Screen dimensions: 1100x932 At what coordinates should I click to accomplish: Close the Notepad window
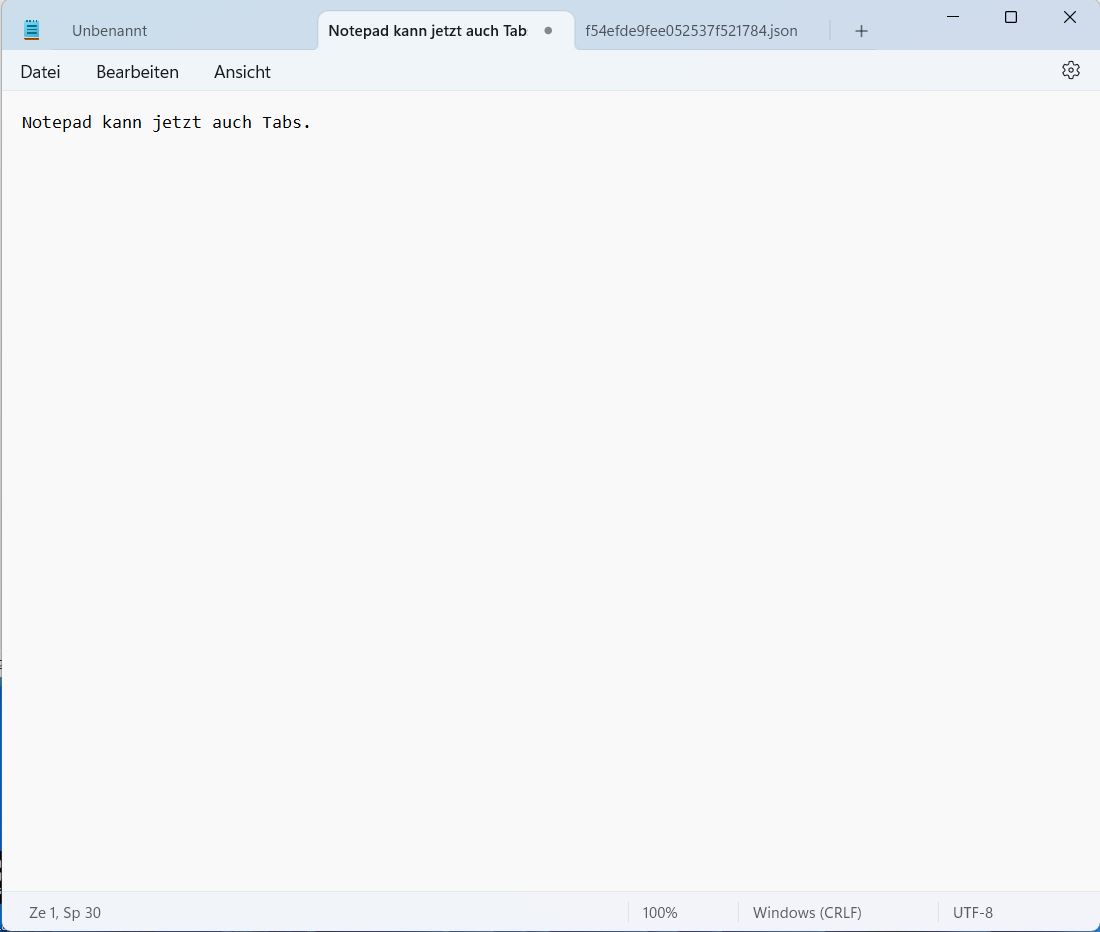point(1069,17)
